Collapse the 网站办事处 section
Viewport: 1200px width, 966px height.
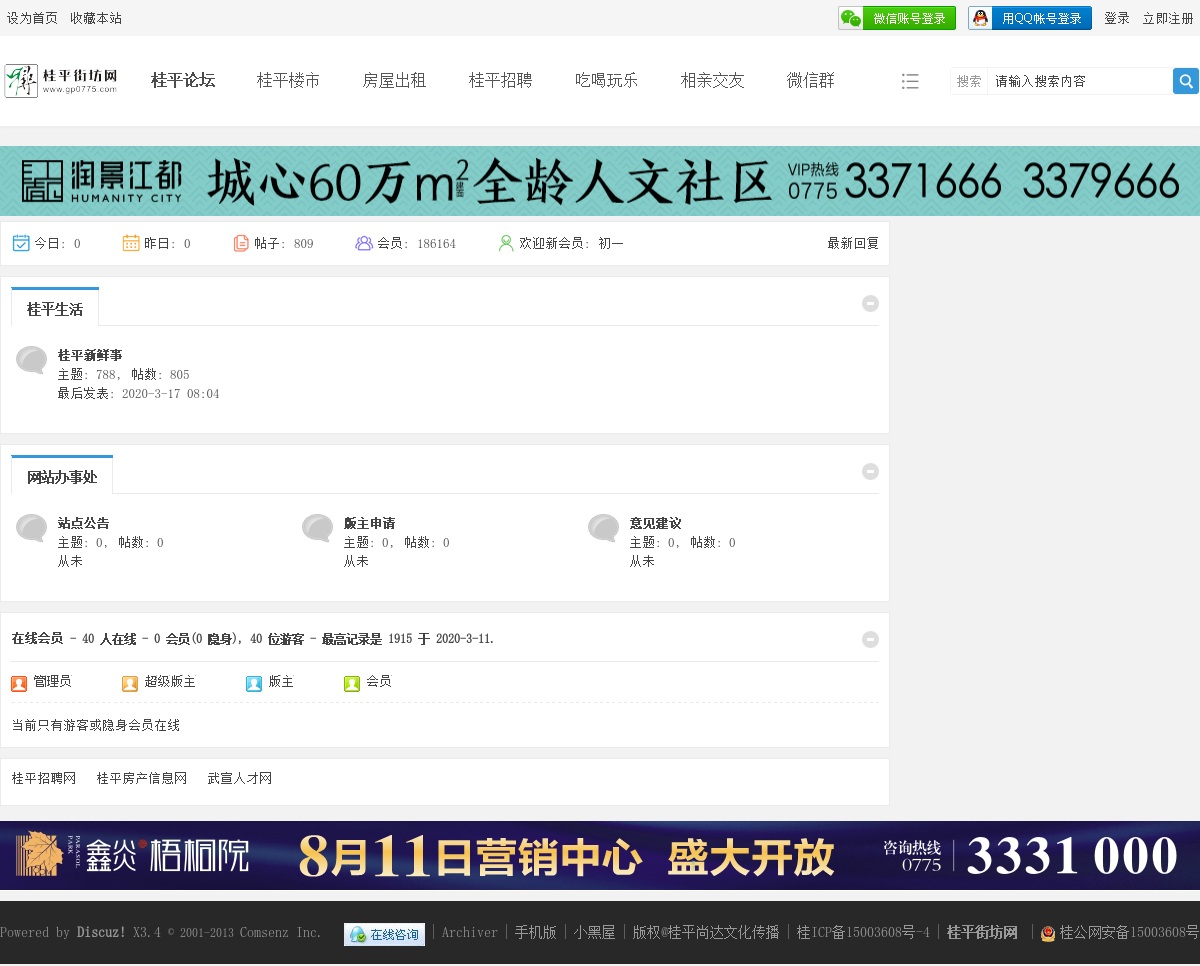click(x=870, y=471)
